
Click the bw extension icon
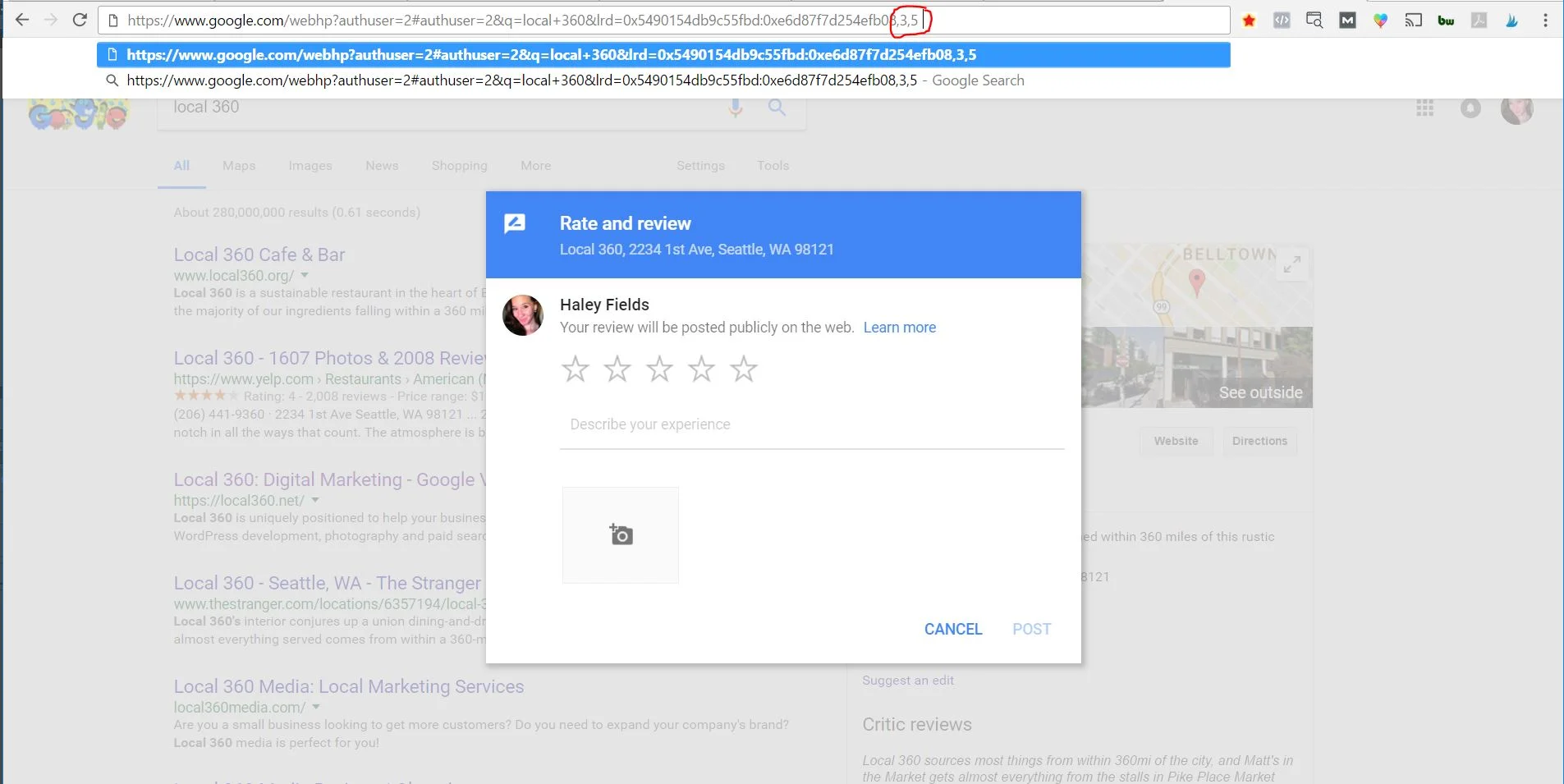pyautogui.click(x=1446, y=21)
